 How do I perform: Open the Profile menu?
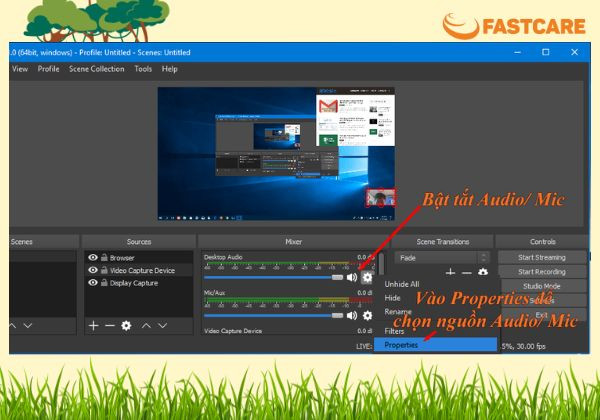pyautogui.click(x=48, y=69)
